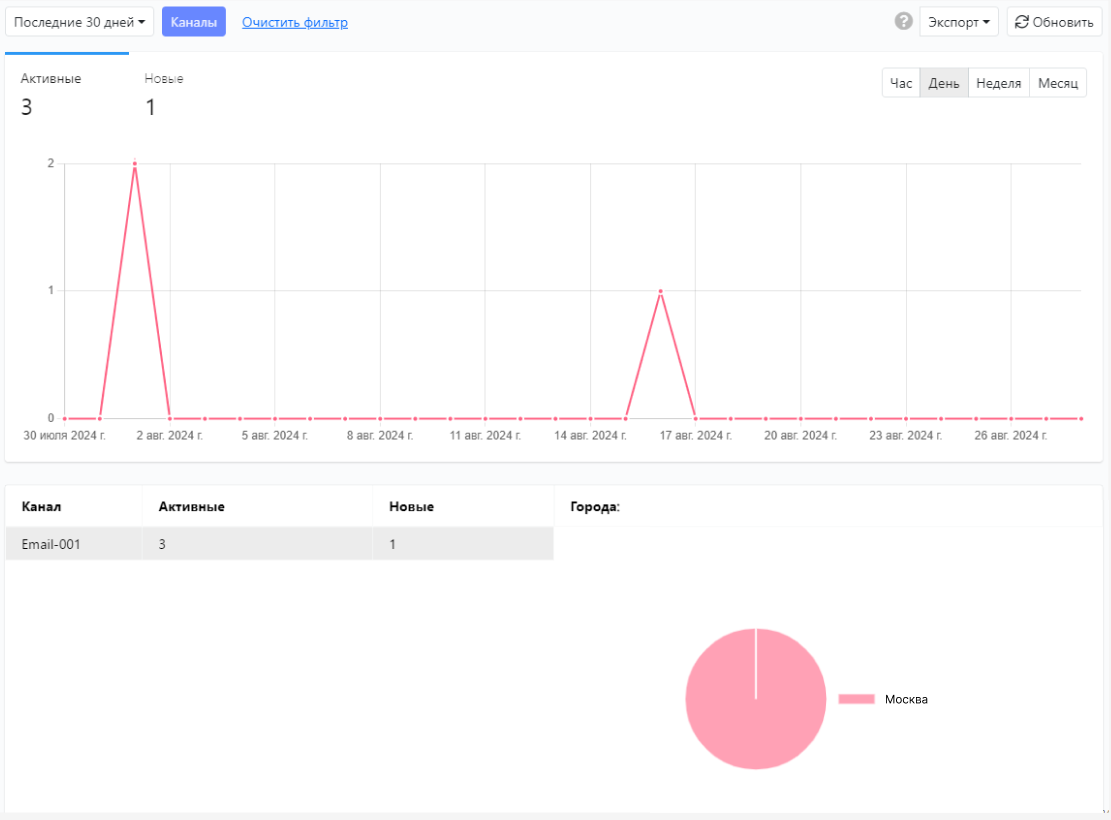Switch chart granularity to Месяц
The image size is (1111, 820).
point(1058,83)
